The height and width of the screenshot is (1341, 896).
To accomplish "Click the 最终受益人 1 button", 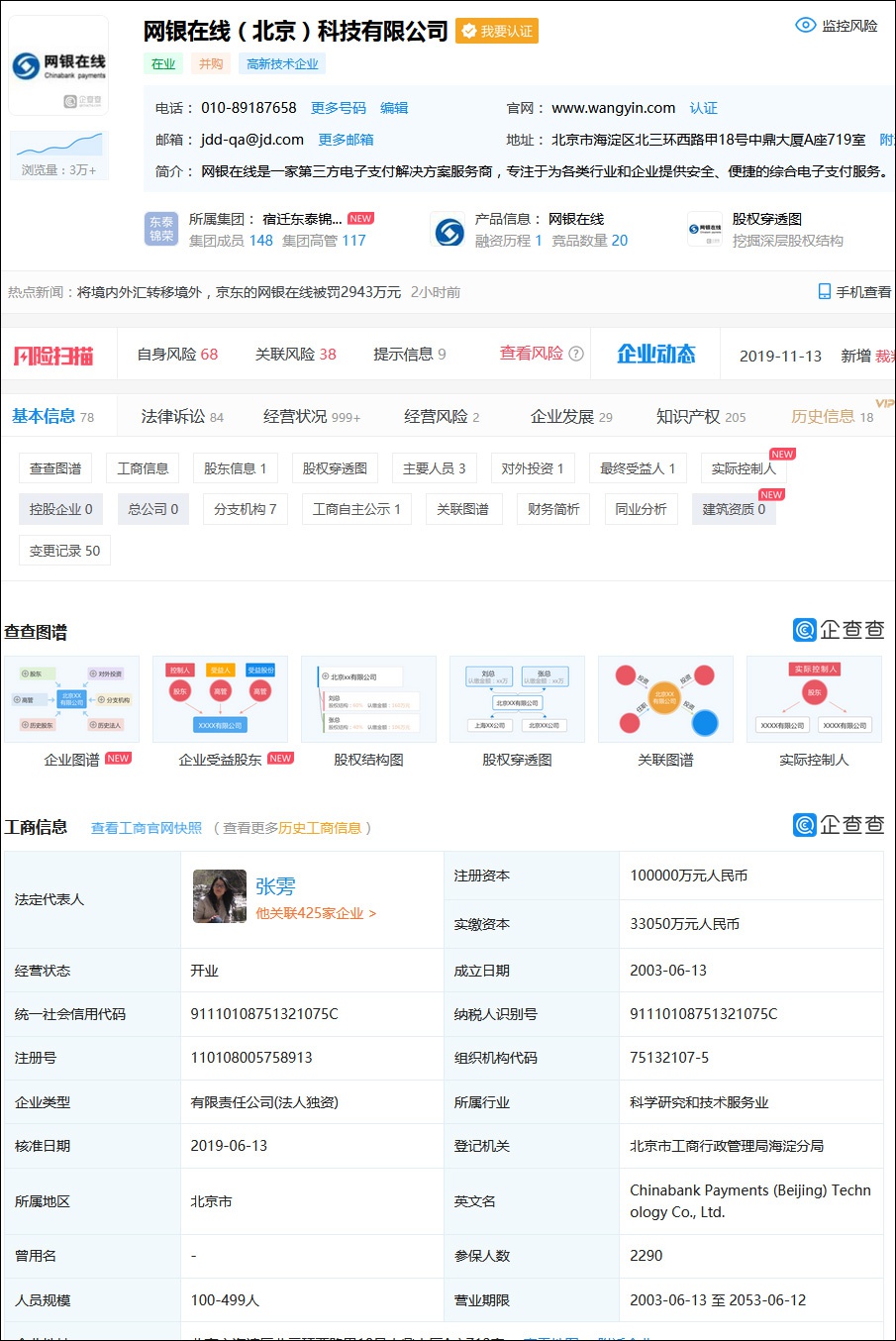I will click(x=638, y=468).
